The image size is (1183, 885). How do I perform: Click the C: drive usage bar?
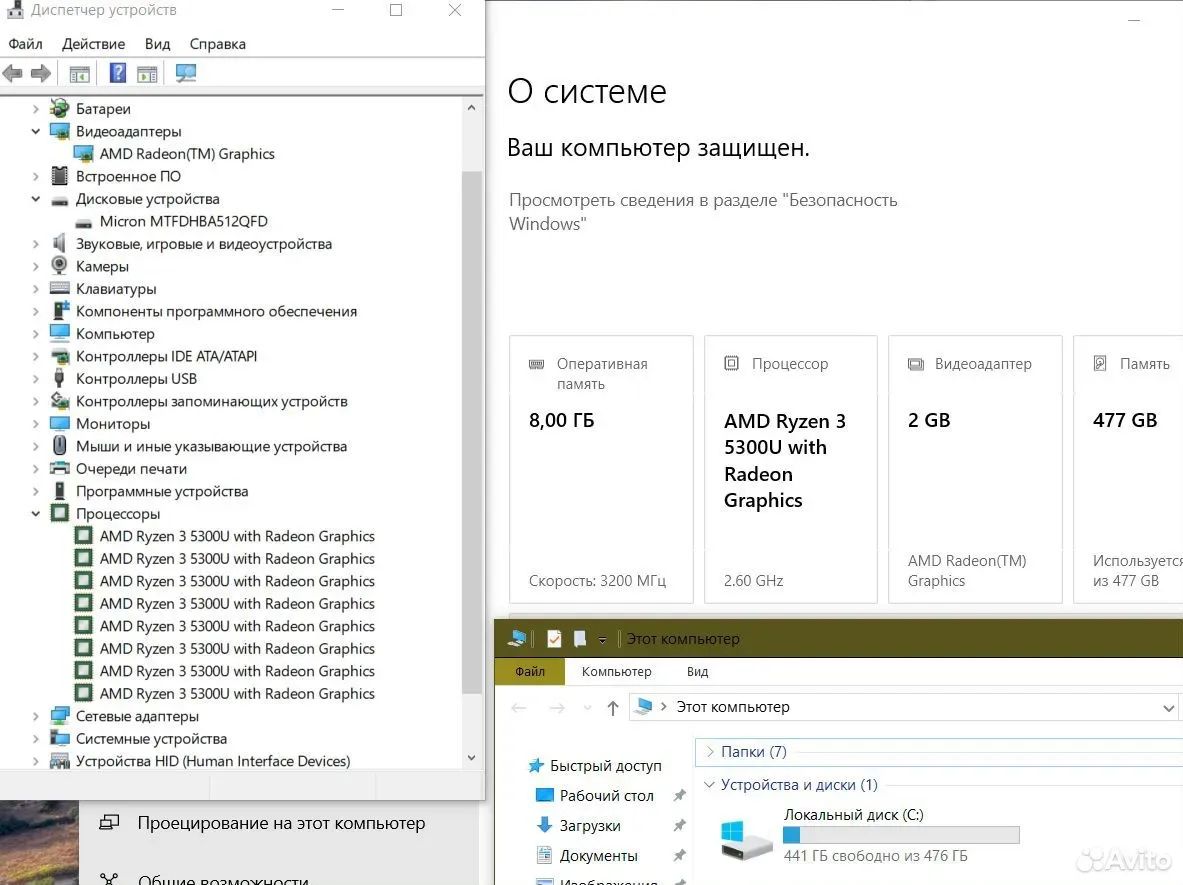901,835
